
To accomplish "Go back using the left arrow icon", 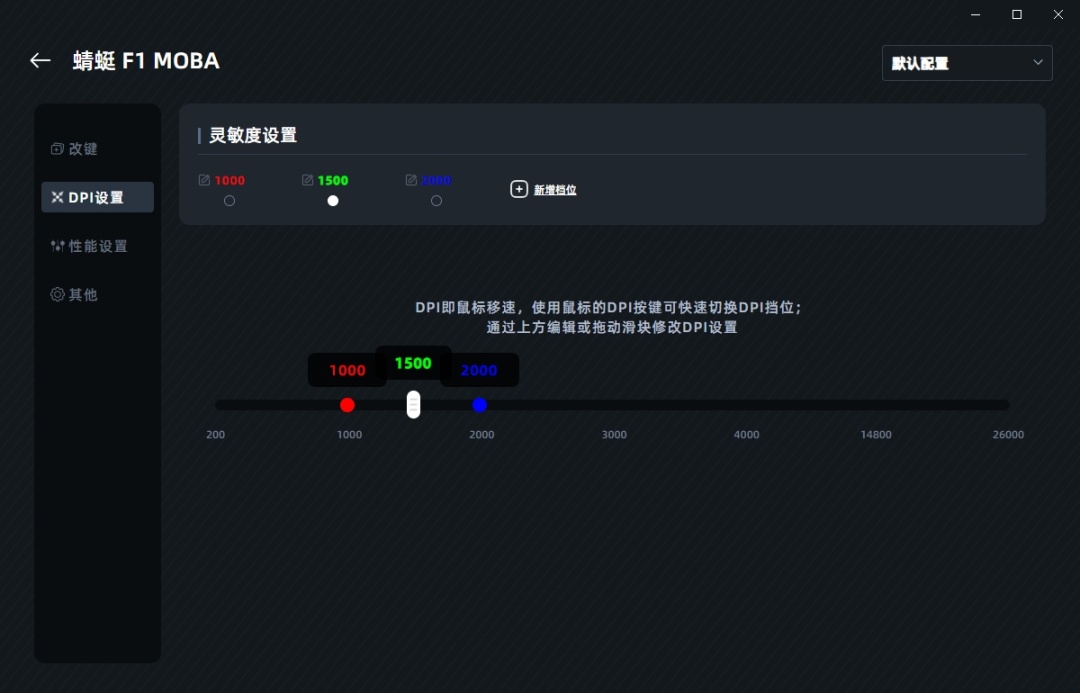I will click(x=40, y=61).
